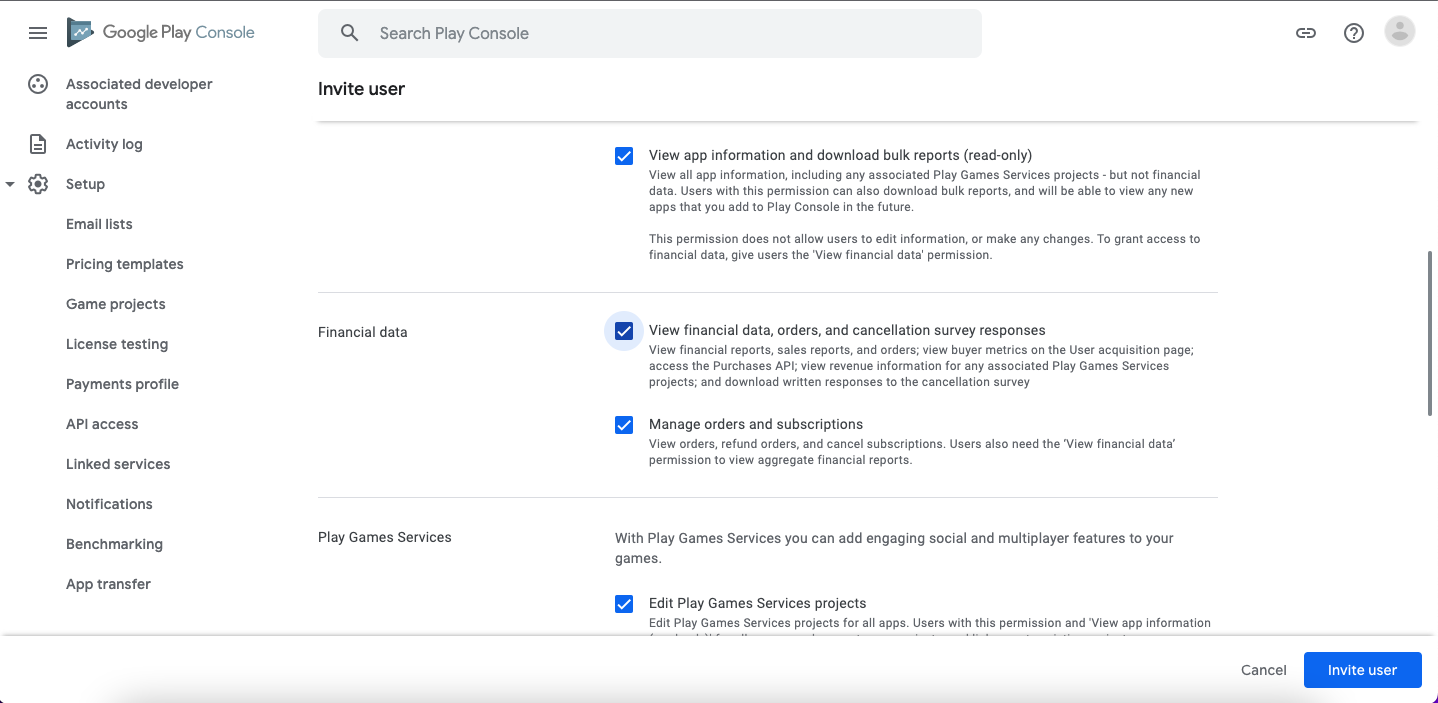Go to API access page
Viewport: 1438px width, 703px height.
[102, 424]
